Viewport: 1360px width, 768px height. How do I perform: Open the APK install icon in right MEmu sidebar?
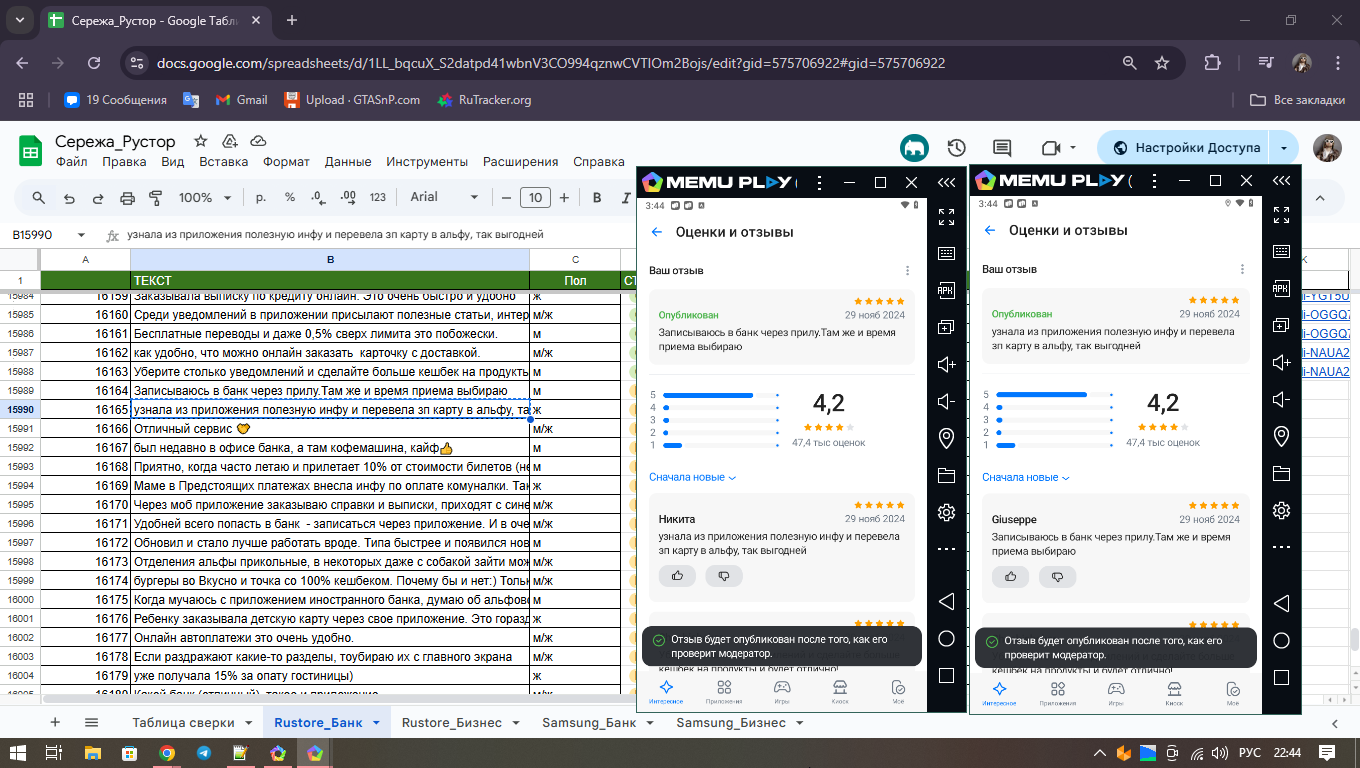coord(1281,289)
